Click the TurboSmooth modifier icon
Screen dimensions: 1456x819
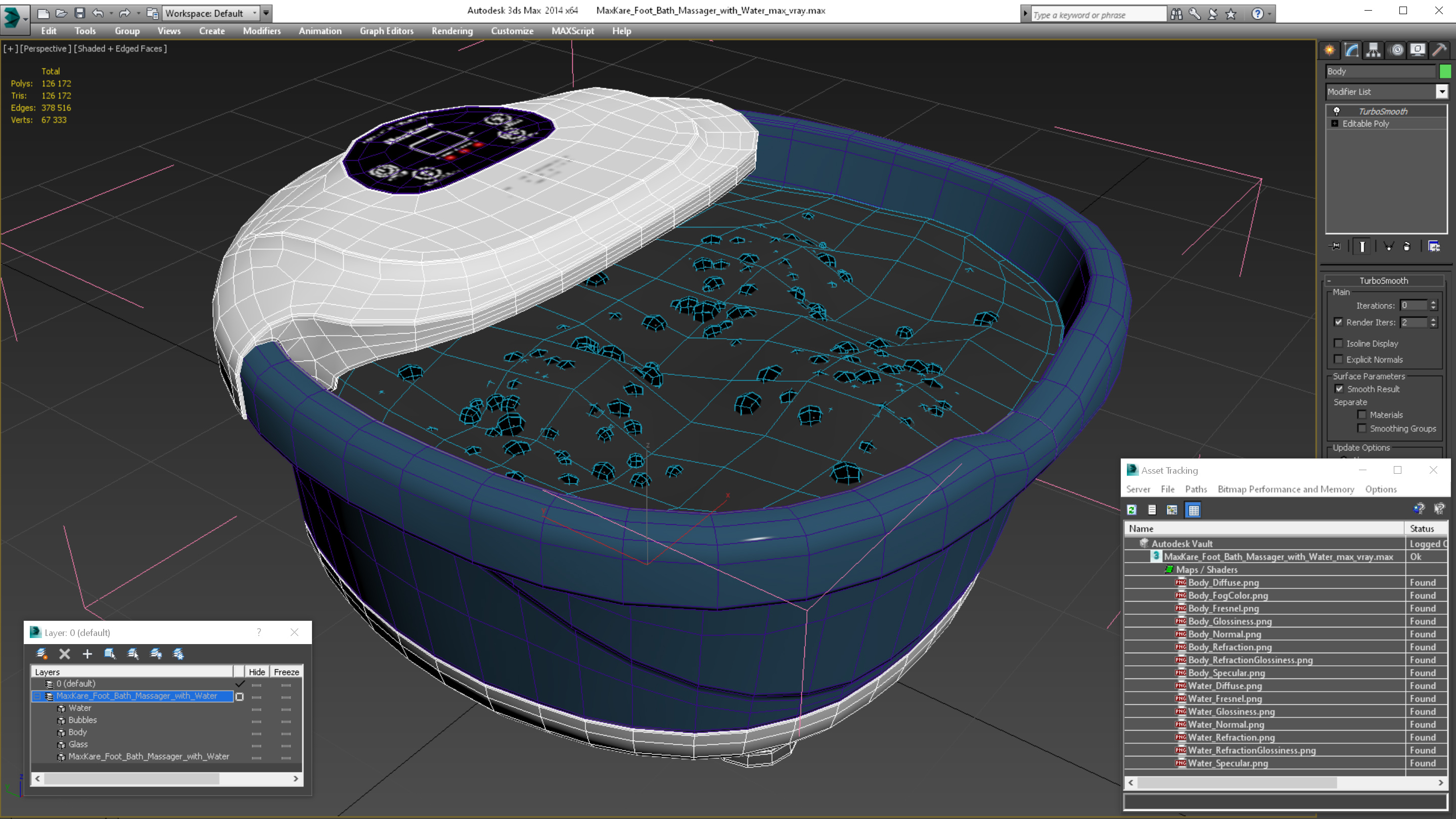[x=1334, y=110]
